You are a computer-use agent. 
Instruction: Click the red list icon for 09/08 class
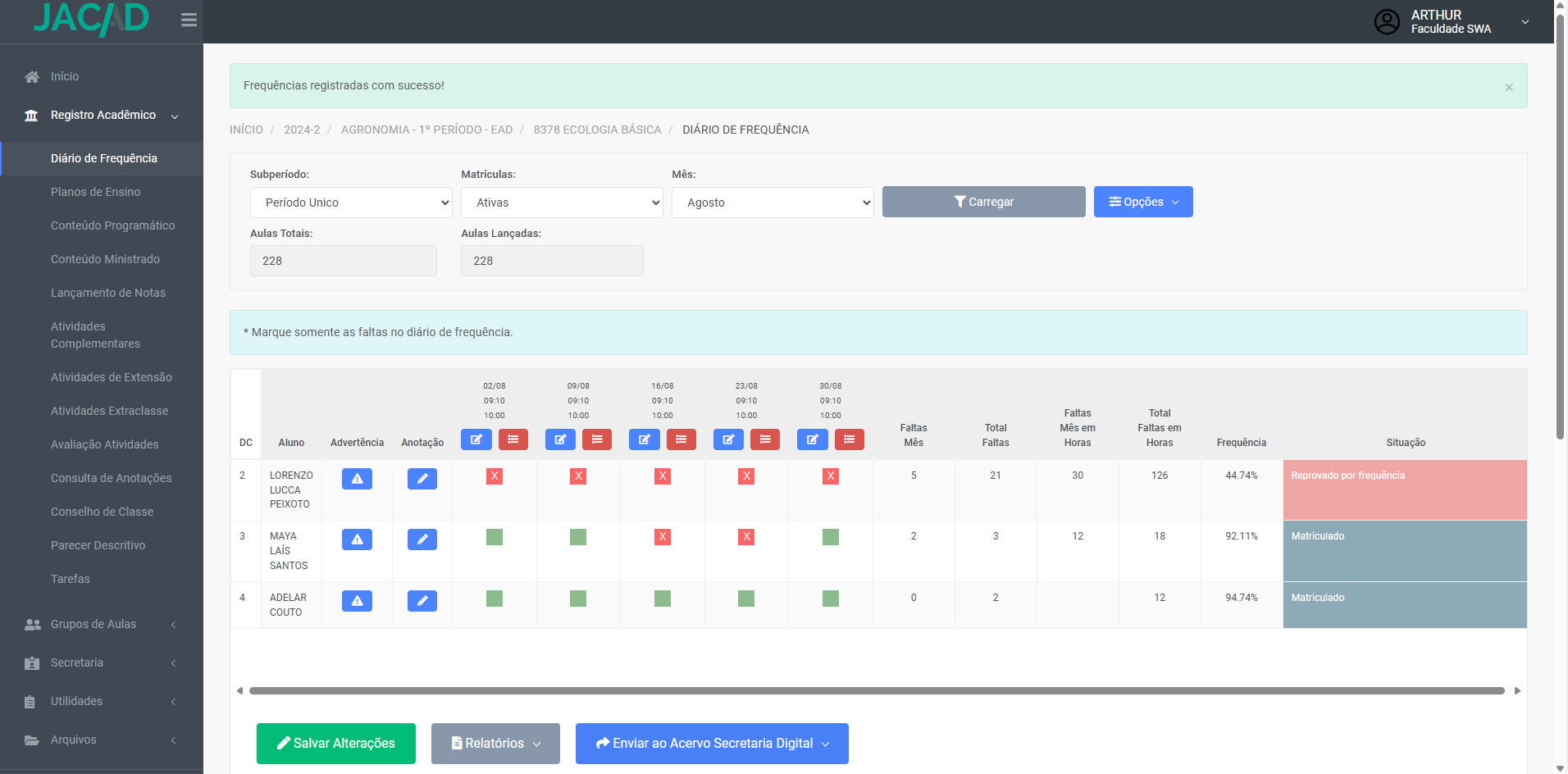(x=597, y=439)
